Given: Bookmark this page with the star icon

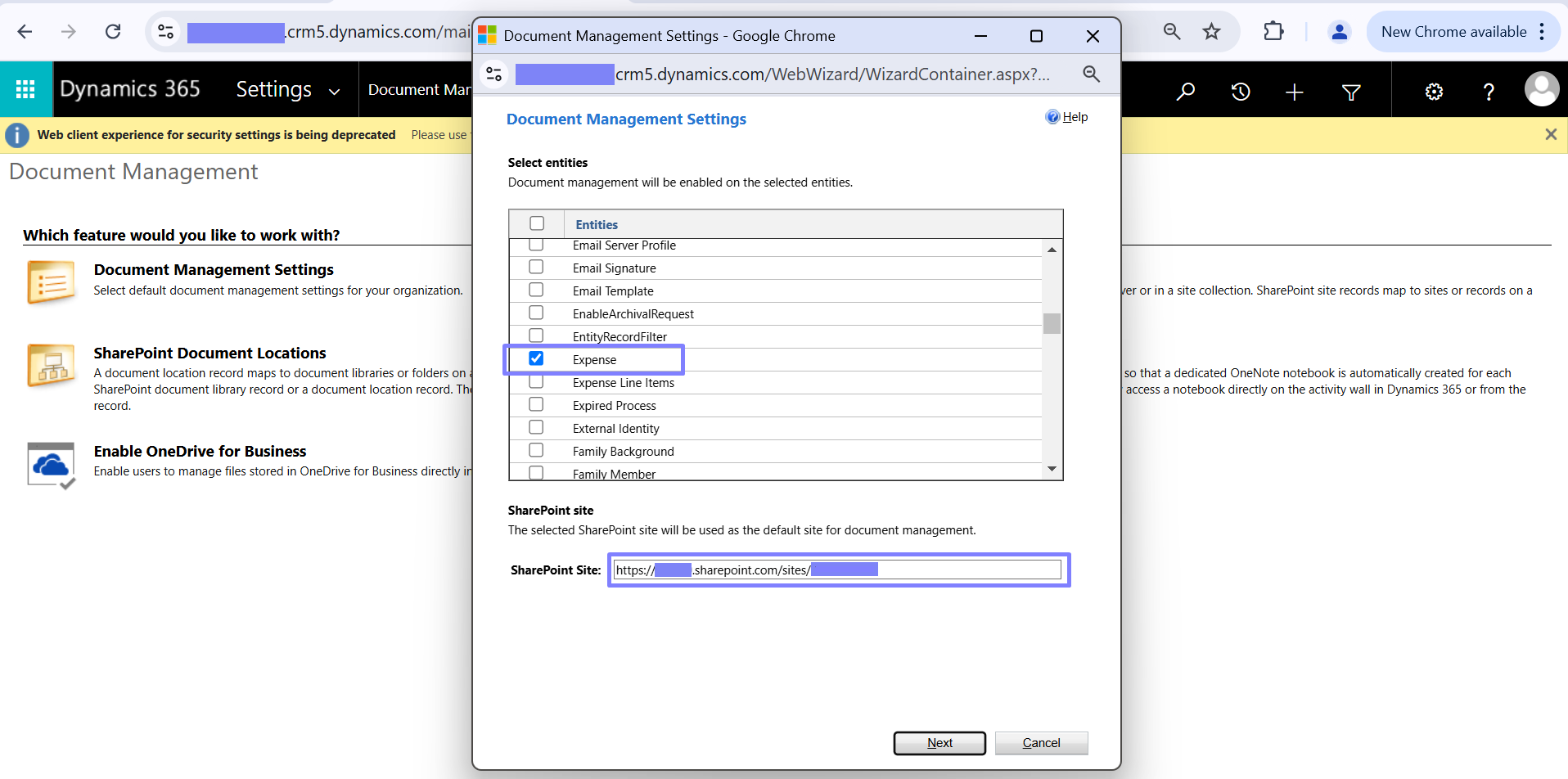Looking at the screenshot, I should 1211,32.
